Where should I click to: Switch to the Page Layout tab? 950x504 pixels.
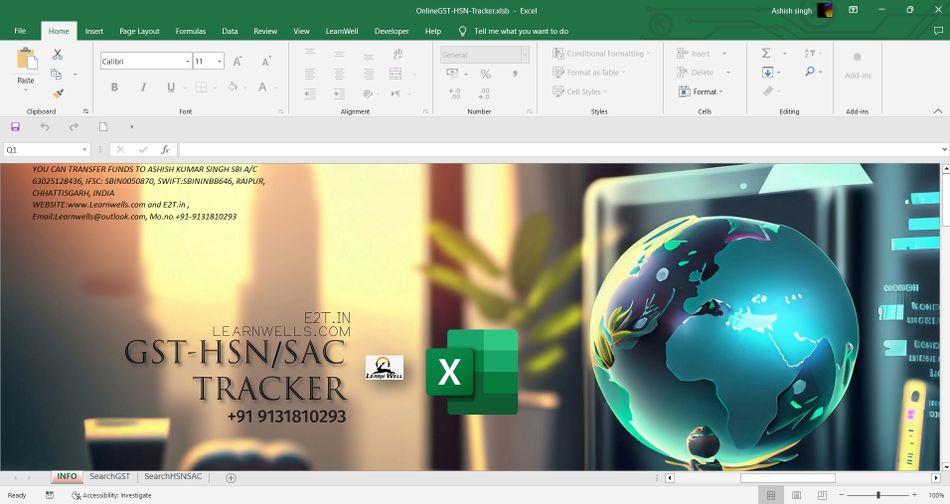pyautogui.click(x=139, y=31)
